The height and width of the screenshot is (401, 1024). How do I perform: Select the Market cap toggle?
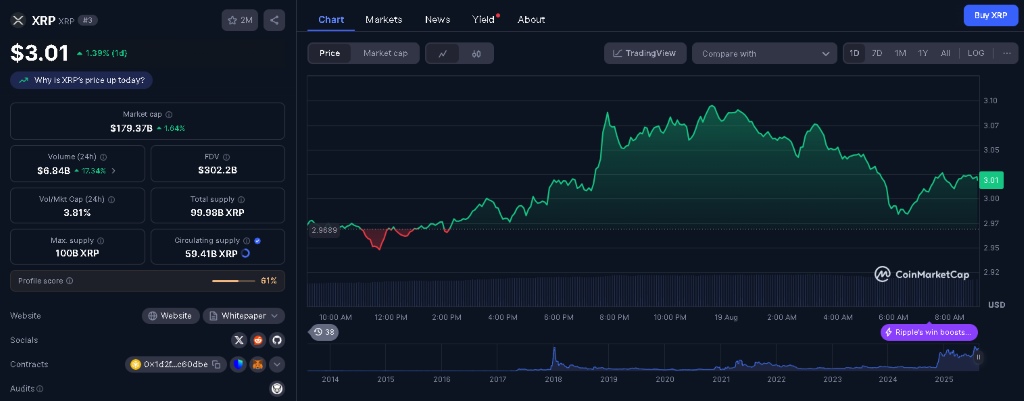click(385, 54)
